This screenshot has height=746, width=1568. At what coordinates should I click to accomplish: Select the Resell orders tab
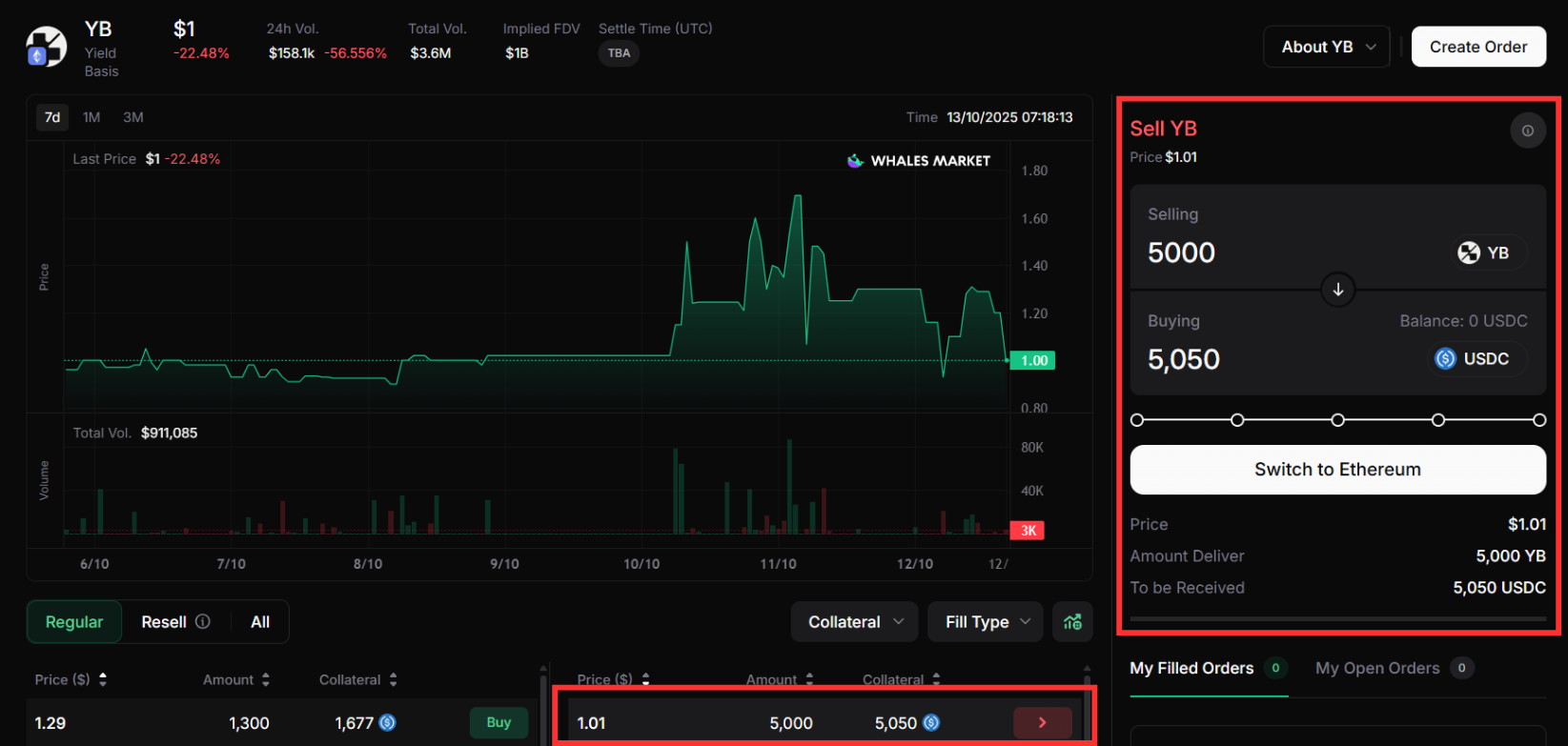[x=164, y=622]
